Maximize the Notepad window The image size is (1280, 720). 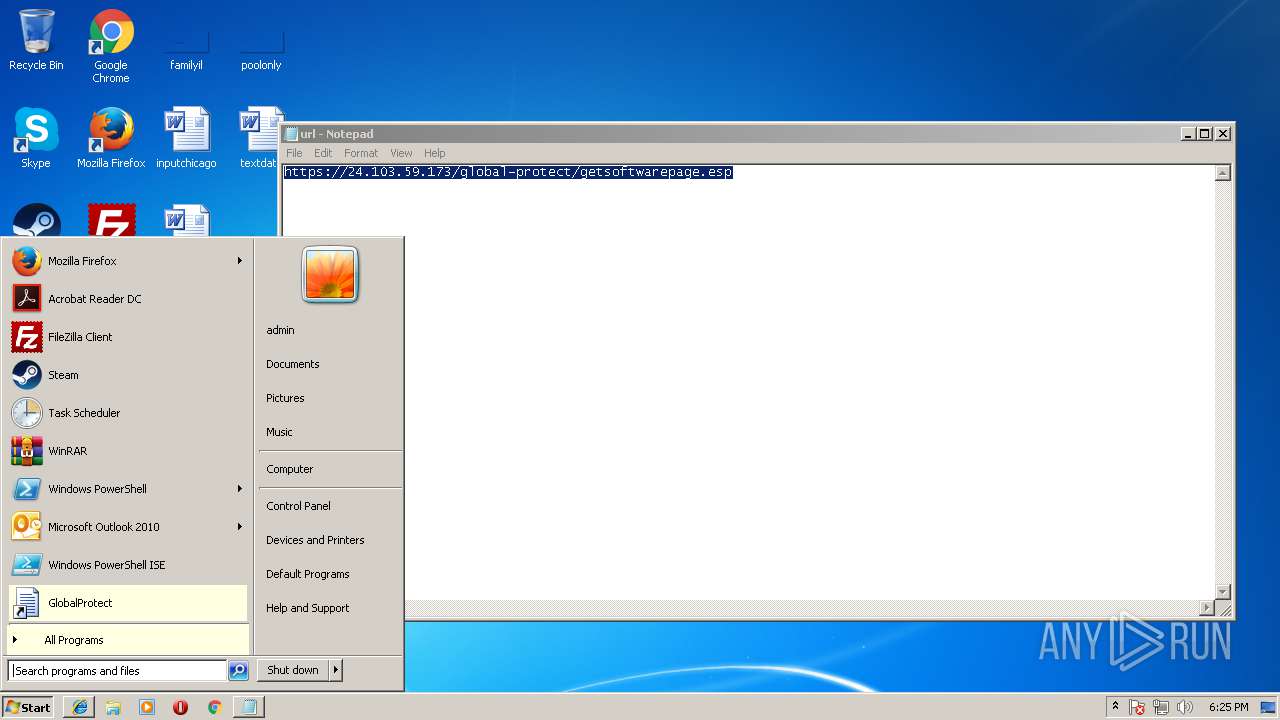pos(1205,134)
